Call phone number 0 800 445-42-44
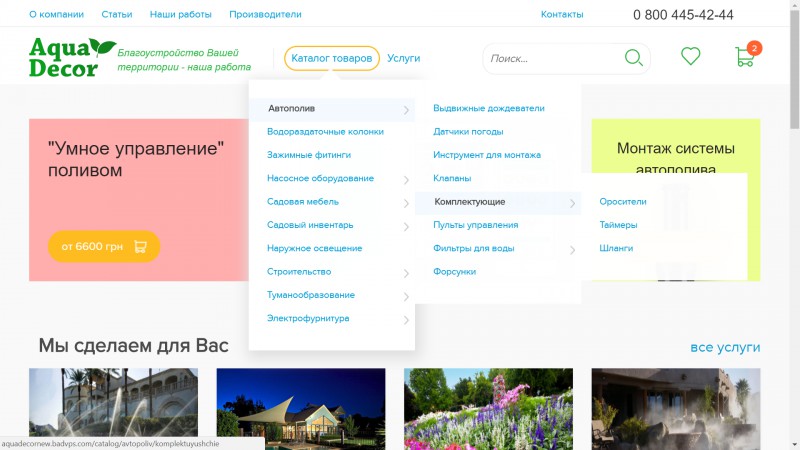Screen dimensions: 800x450 [683, 15]
